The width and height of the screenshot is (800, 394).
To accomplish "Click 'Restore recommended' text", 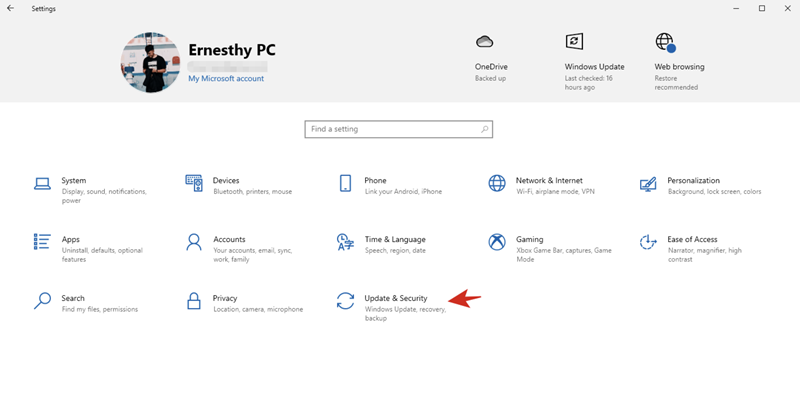I will coord(676,83).
